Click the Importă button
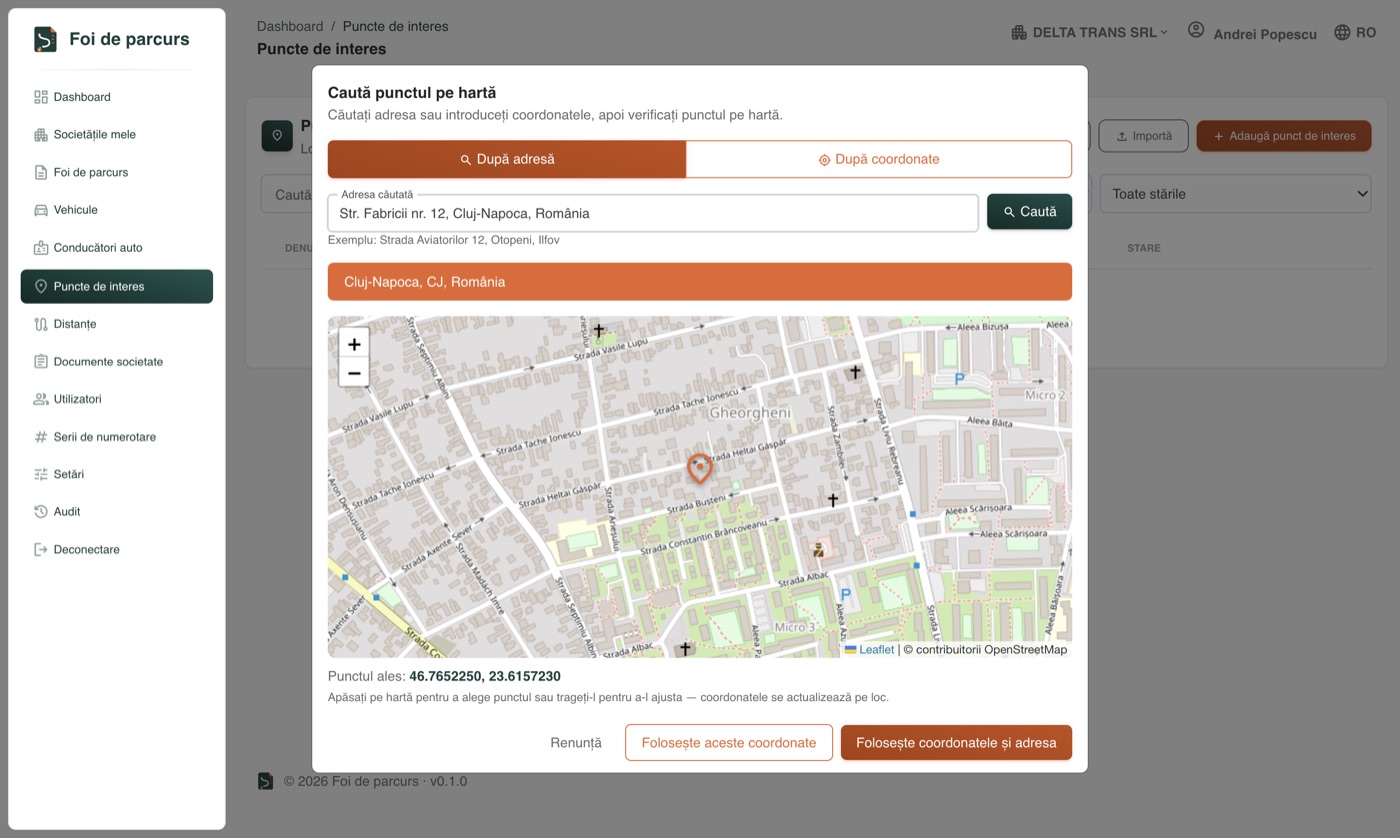 (1143, 136)
